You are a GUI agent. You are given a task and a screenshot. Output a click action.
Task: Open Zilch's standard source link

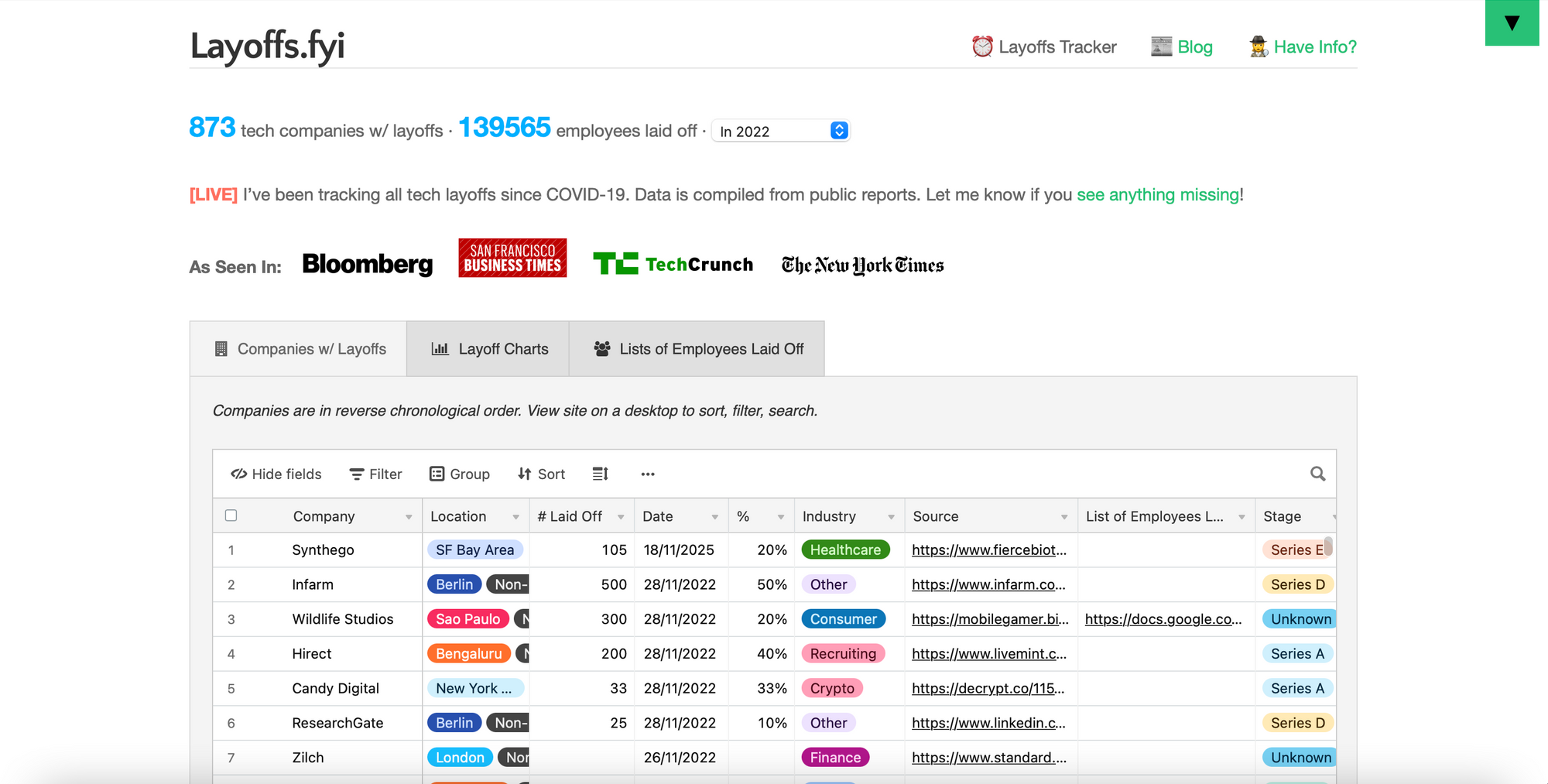pyautogui.click(x=989, y=758)
